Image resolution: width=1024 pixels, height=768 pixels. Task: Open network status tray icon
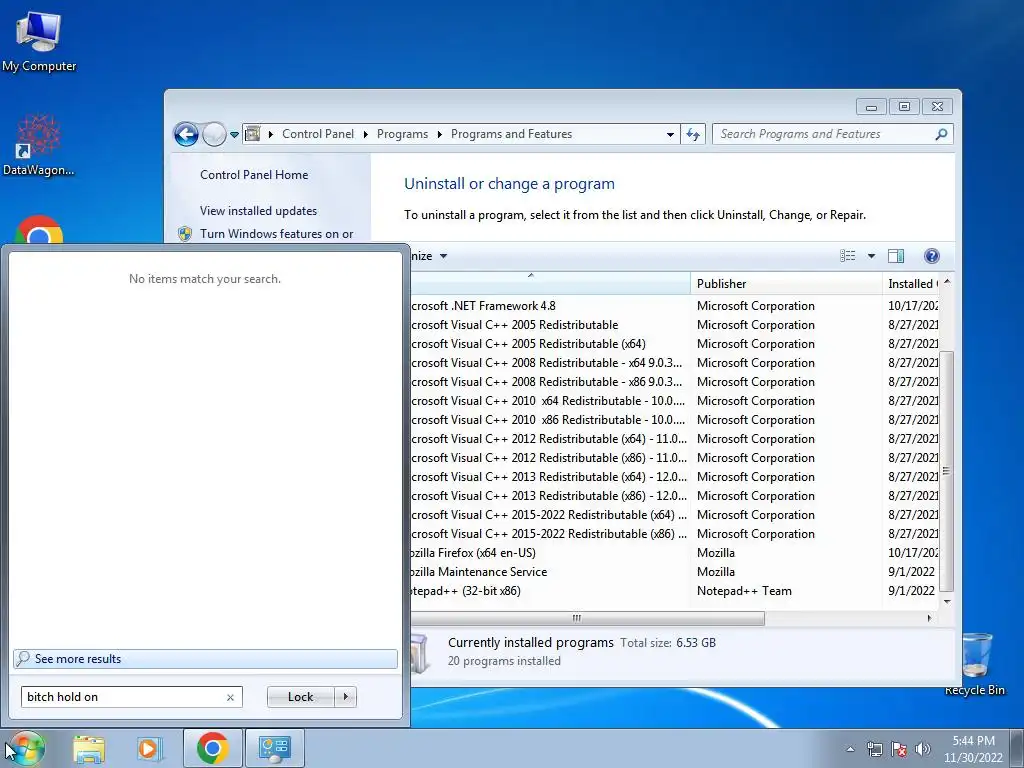[x=874, y=749]
